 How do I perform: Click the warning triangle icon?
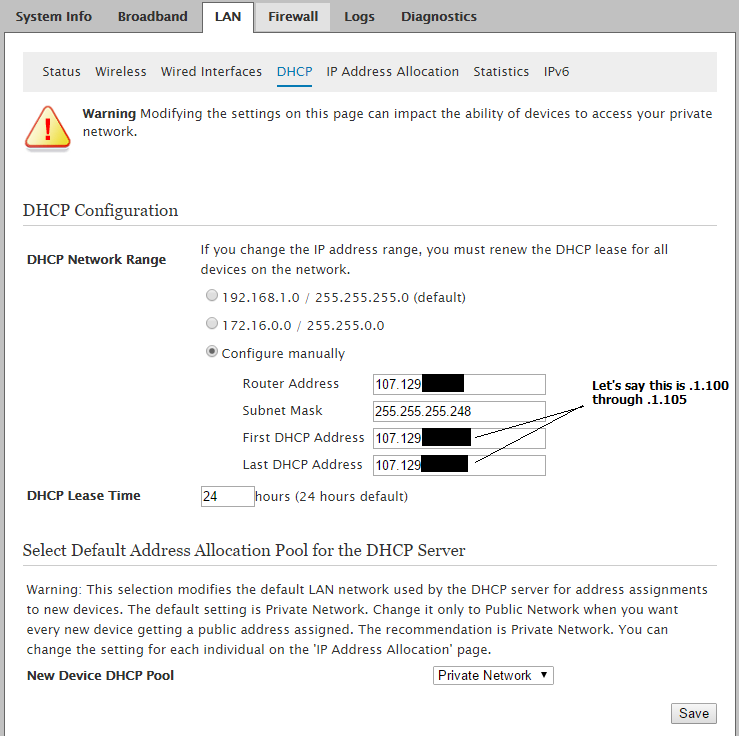(x=48, y=127)
